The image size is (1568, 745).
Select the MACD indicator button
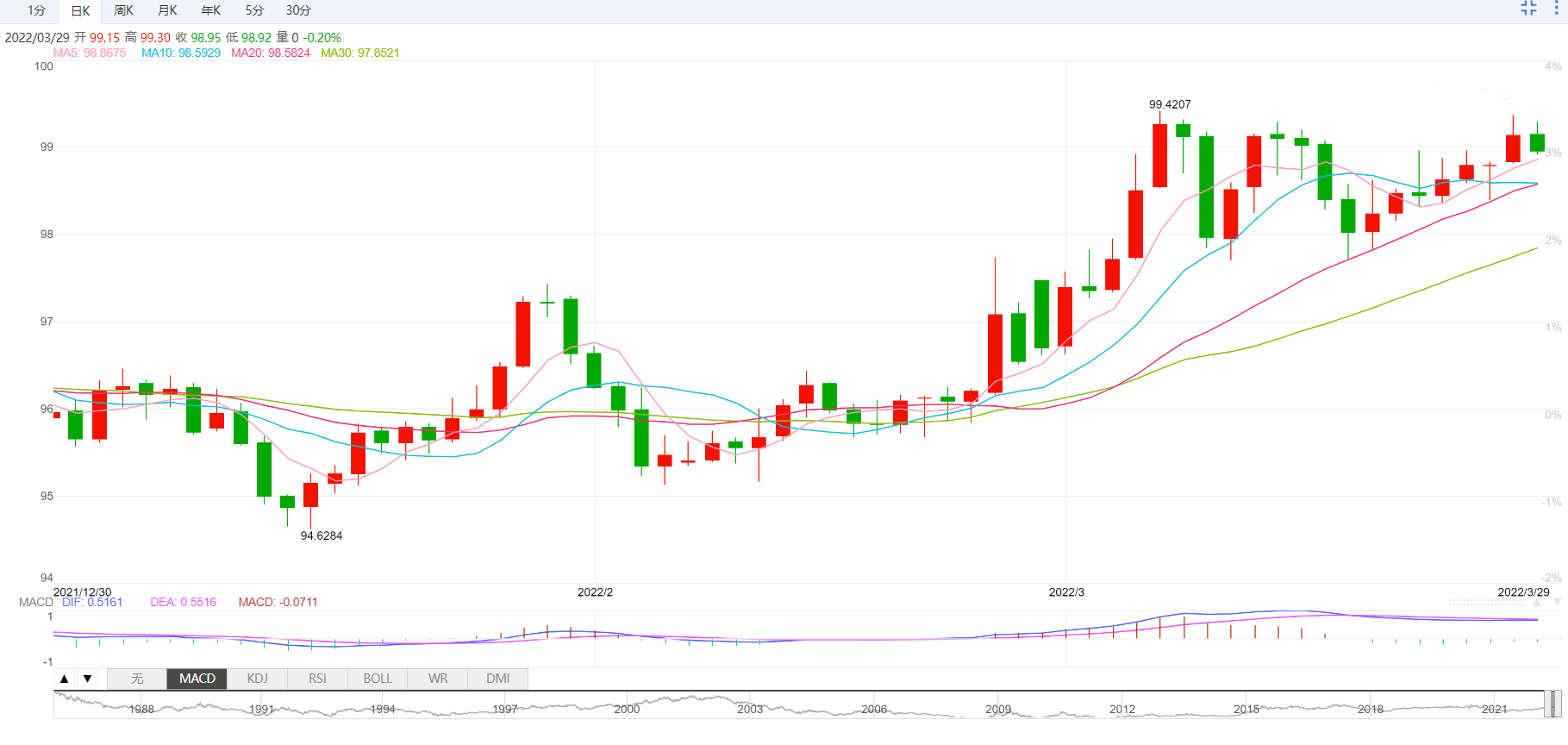[197, 679]
